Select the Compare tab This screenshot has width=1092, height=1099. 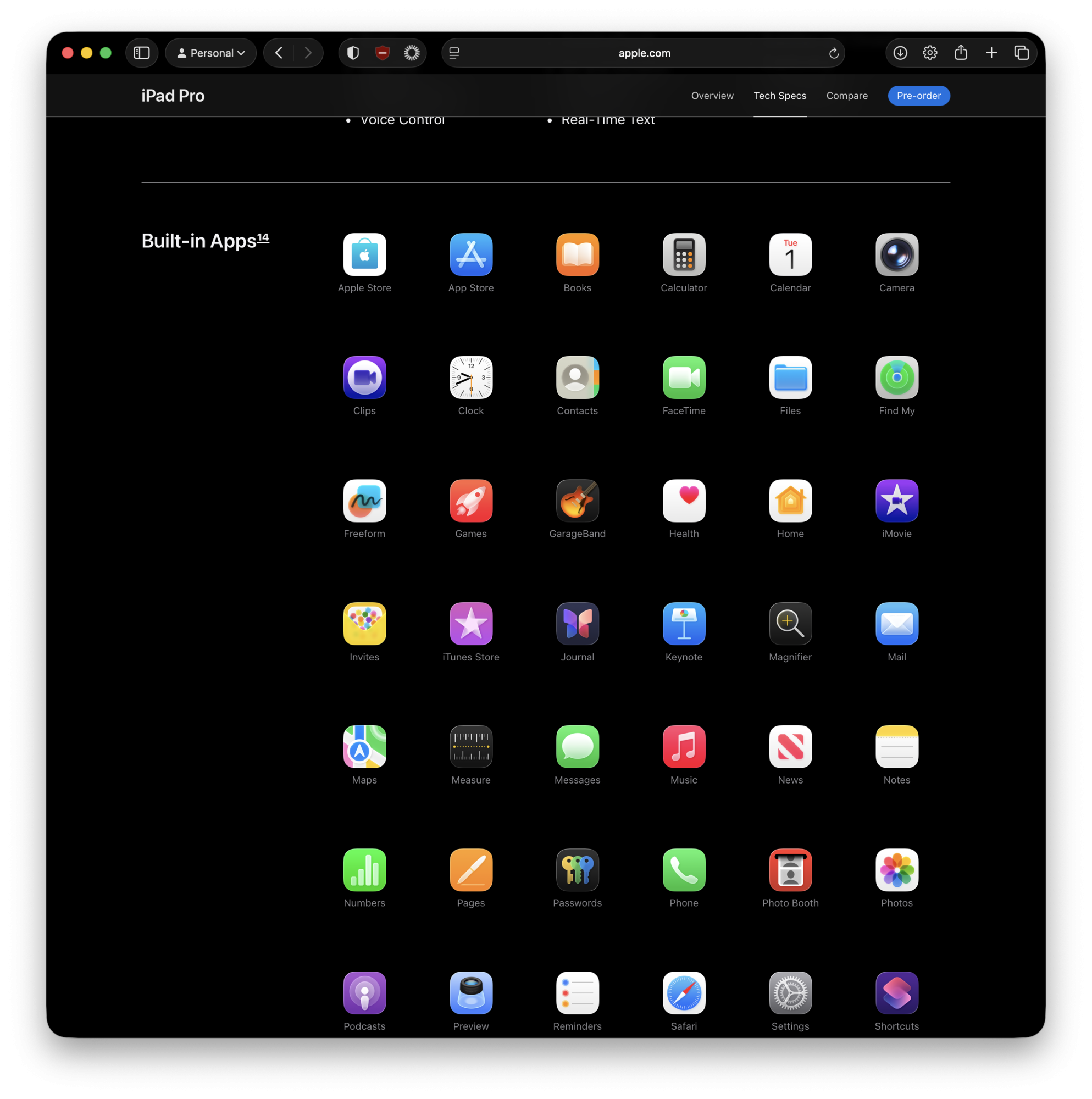point(846,96)
